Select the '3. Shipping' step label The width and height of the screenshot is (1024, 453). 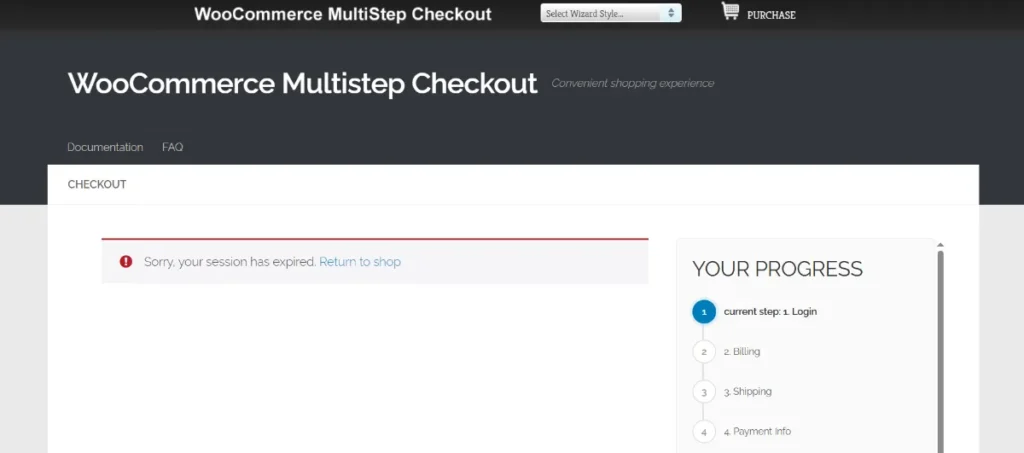pos(747,392)
